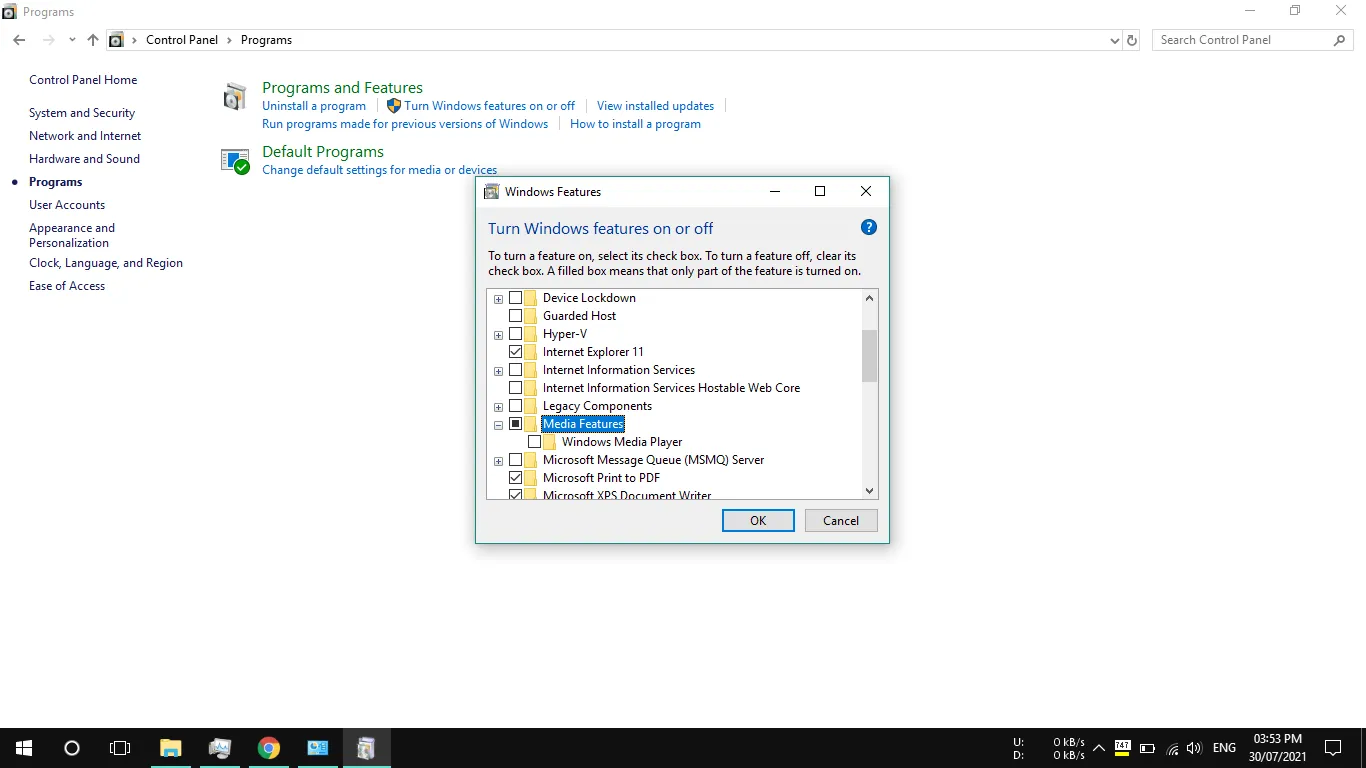Open Uninstall a program link

[314, 106]
